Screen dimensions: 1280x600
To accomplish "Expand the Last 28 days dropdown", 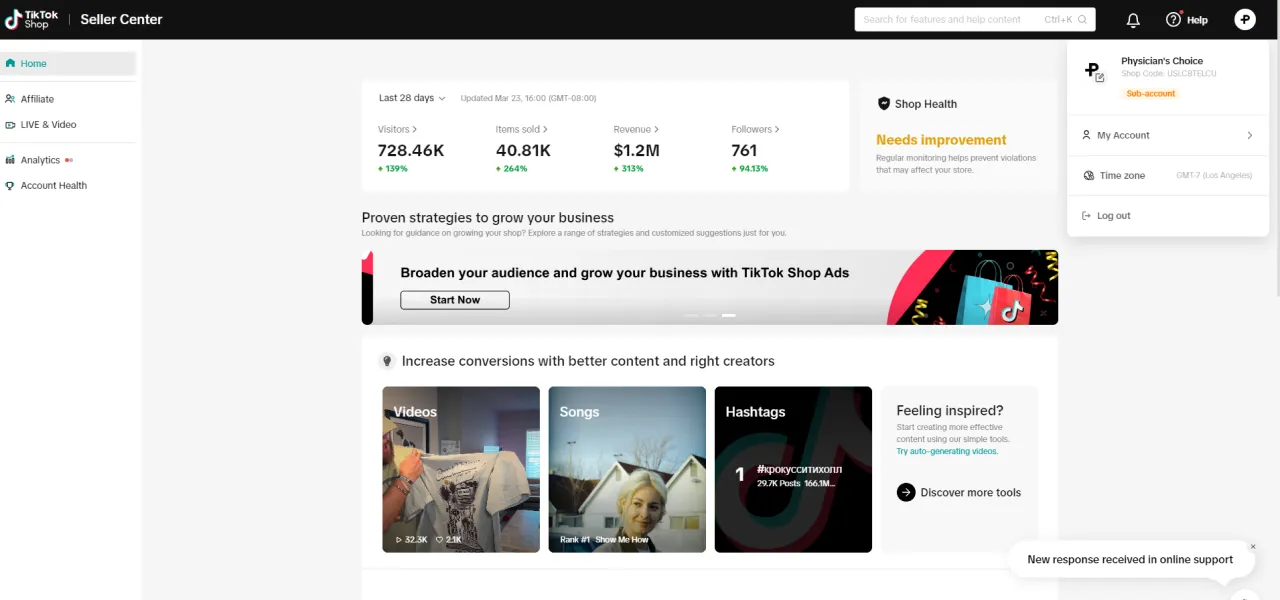I will [x=412, y=98].
